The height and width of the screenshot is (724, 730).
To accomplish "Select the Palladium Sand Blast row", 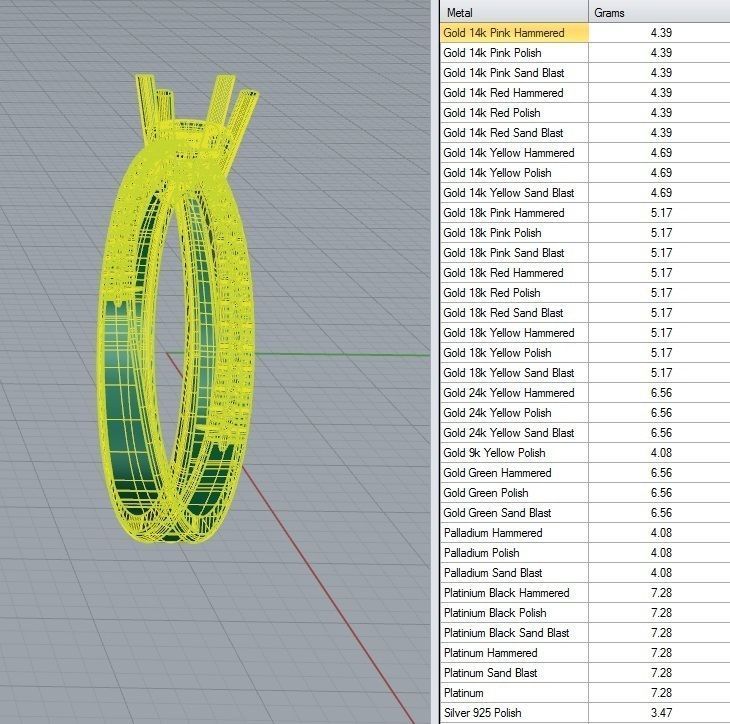I will click(585, 574).
